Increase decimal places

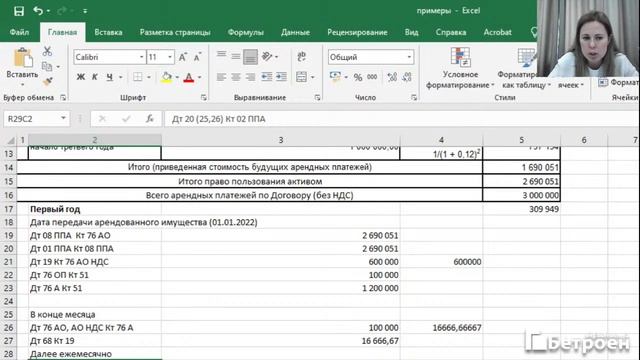pos(392,77)
